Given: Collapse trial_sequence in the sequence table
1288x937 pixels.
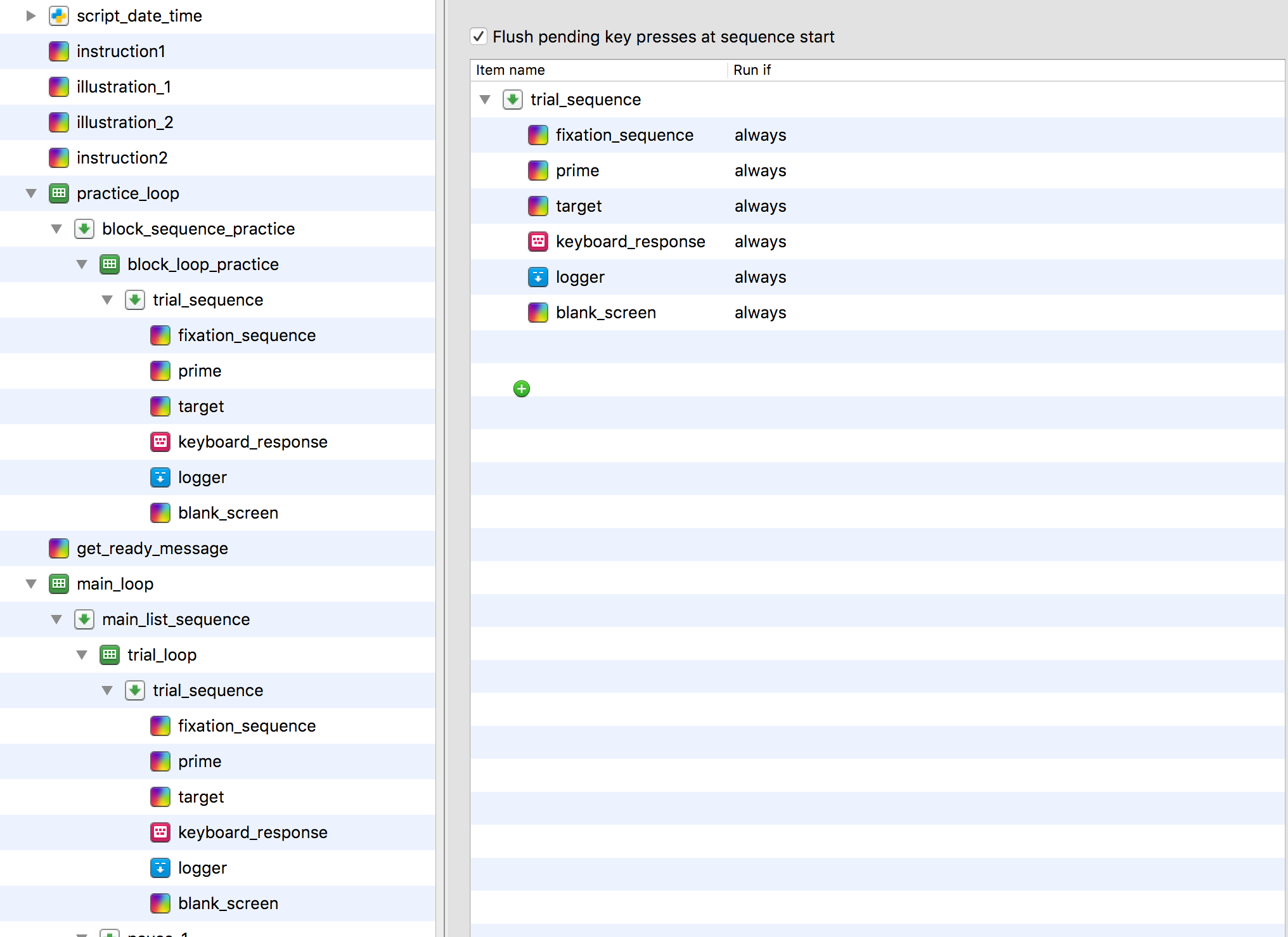Looking at the screenshot, I should click(x=485, y=100).
